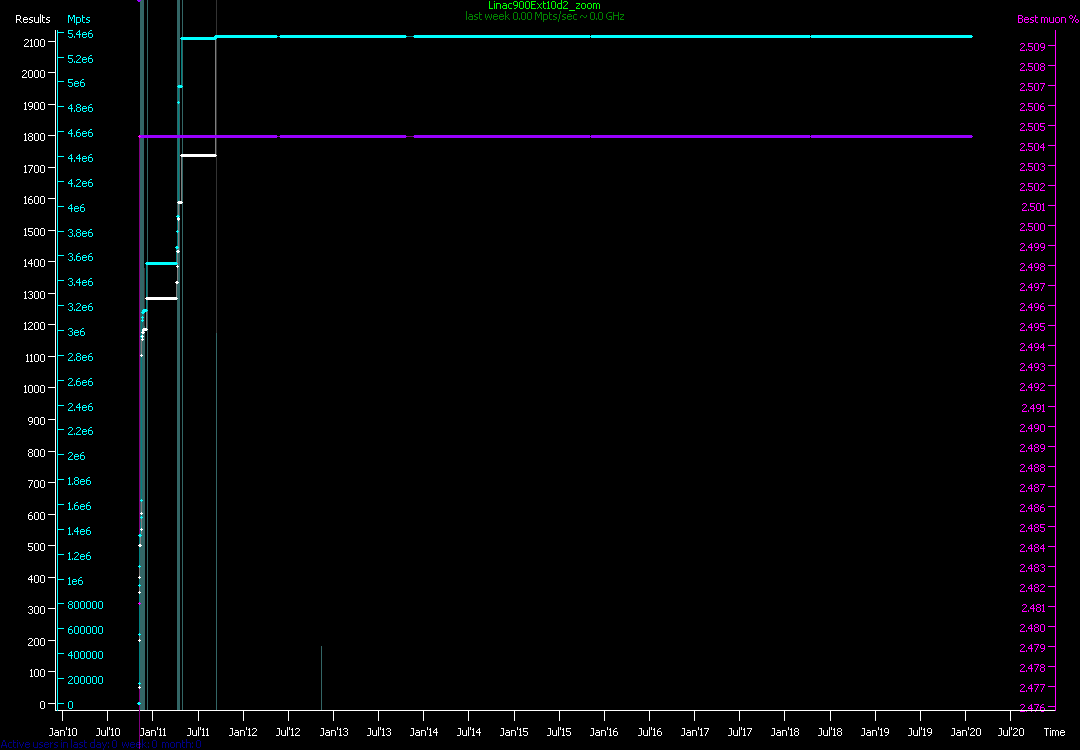Click the short cyan segment near 3.6e6
Screen dimensions: 1080x750
pyautogui.click(x=161, y=264)
